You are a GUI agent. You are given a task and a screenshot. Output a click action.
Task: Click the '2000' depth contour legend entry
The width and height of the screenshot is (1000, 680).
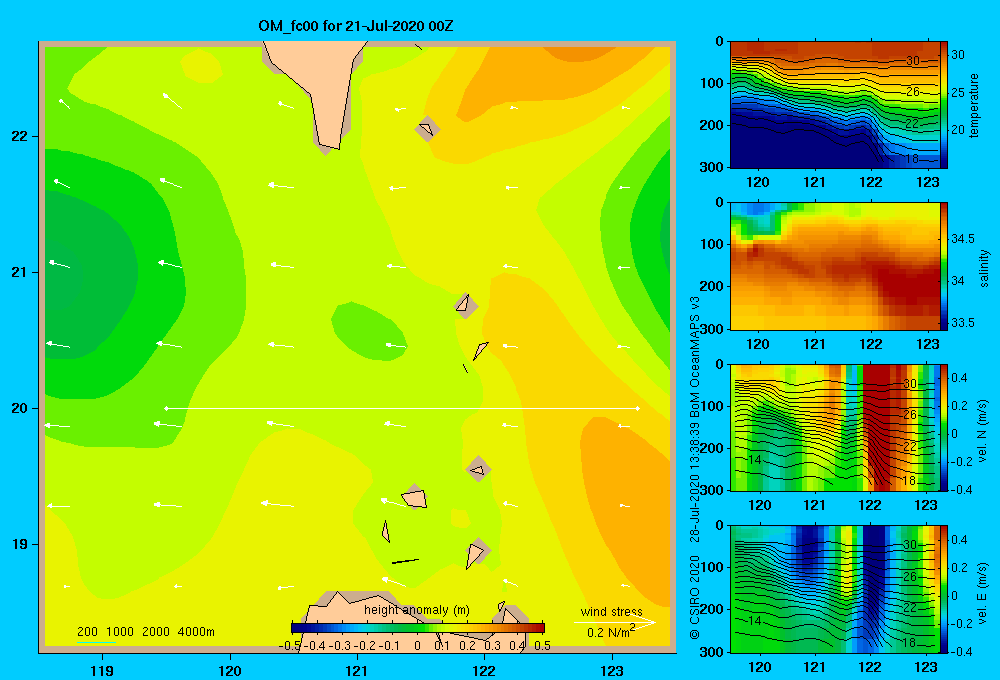click(x=156, y=632)
